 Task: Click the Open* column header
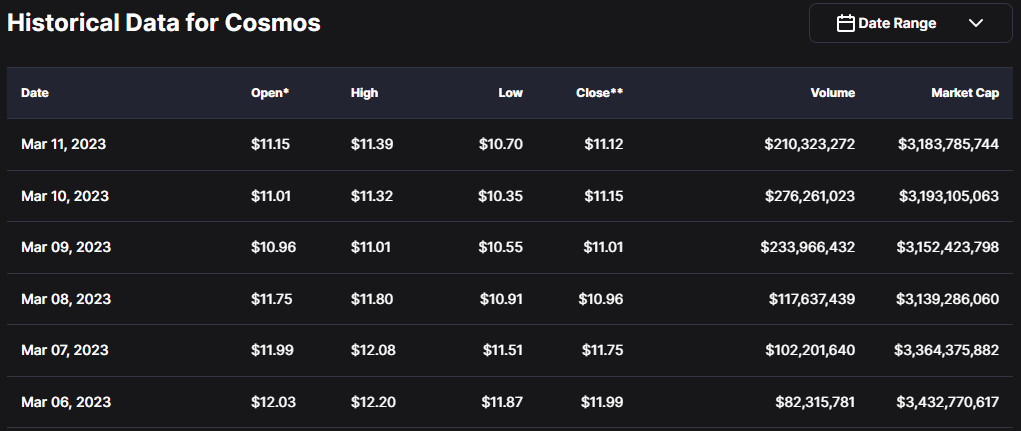point(270,93)
